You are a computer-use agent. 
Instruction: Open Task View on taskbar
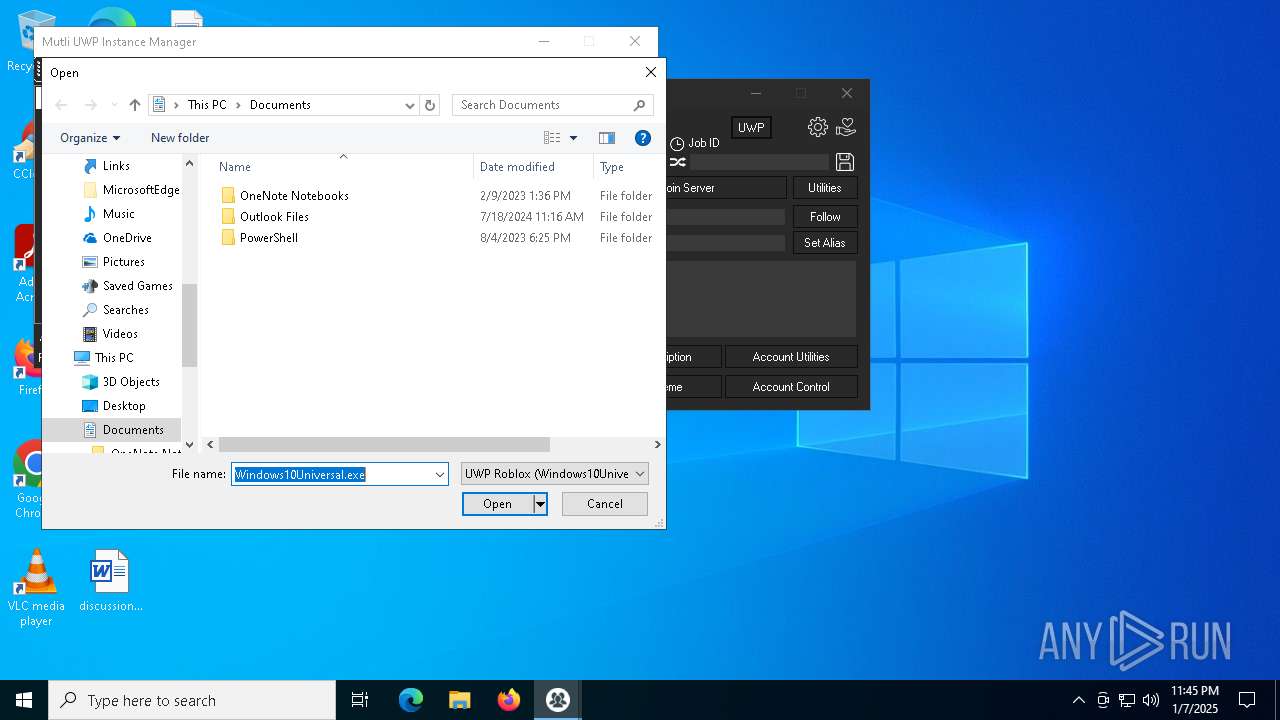pos(360,700)
